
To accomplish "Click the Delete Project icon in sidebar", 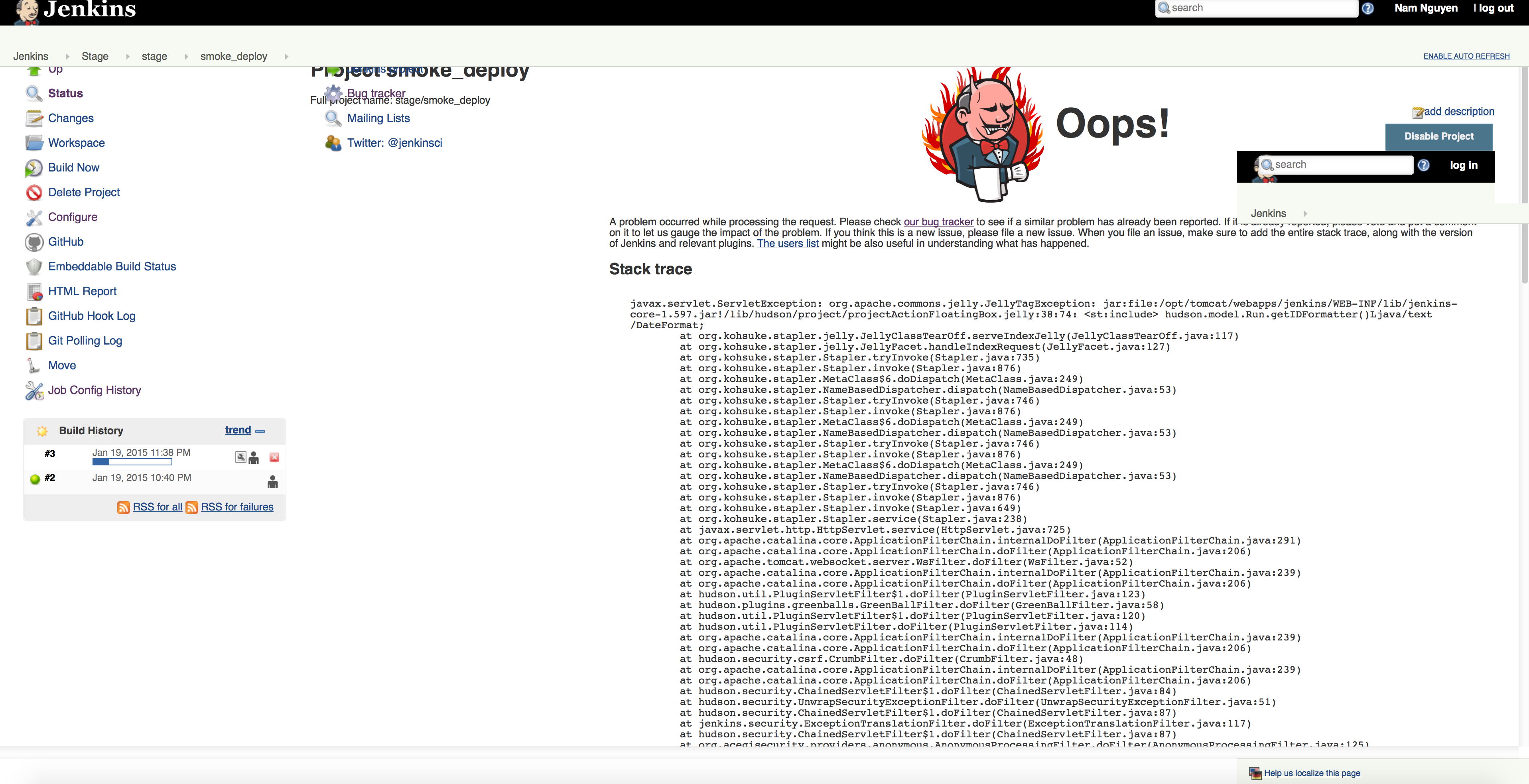I will tap(34, 192).
